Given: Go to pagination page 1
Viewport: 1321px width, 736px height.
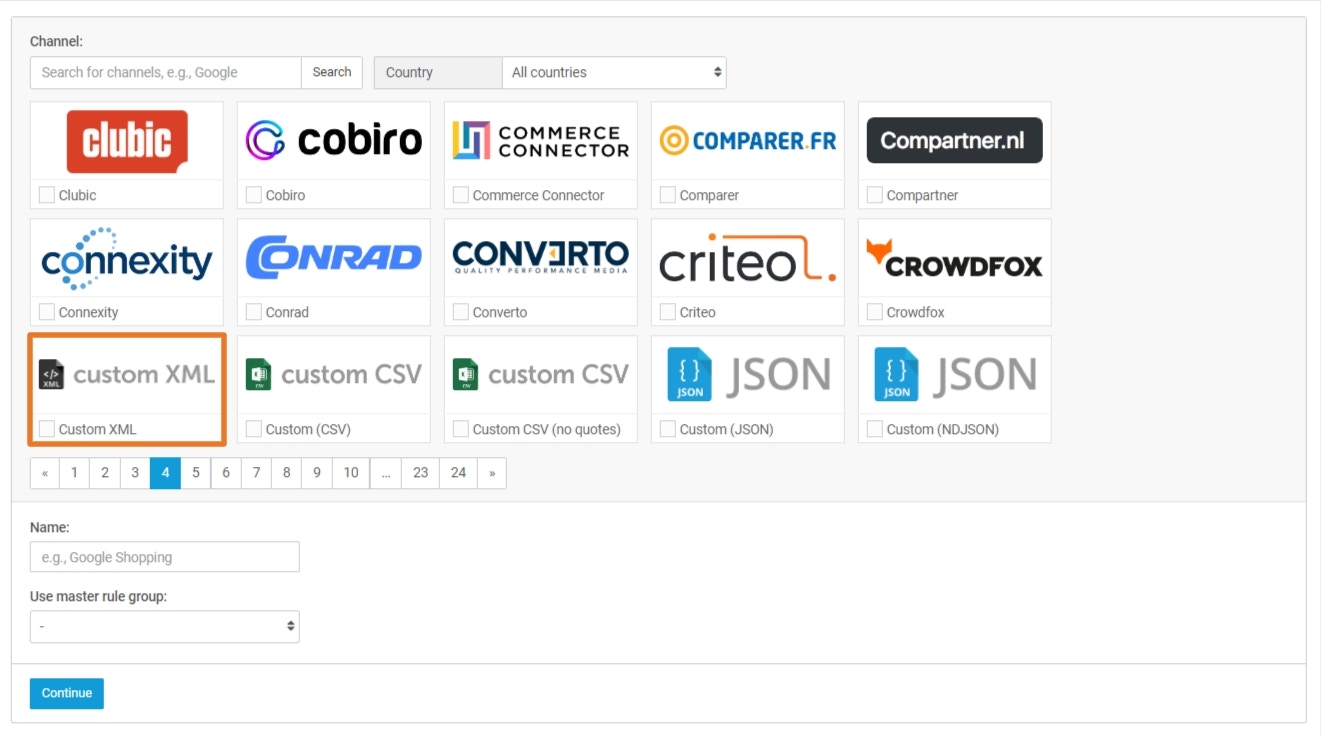Looking at the screenshot, I should [74, 473].
